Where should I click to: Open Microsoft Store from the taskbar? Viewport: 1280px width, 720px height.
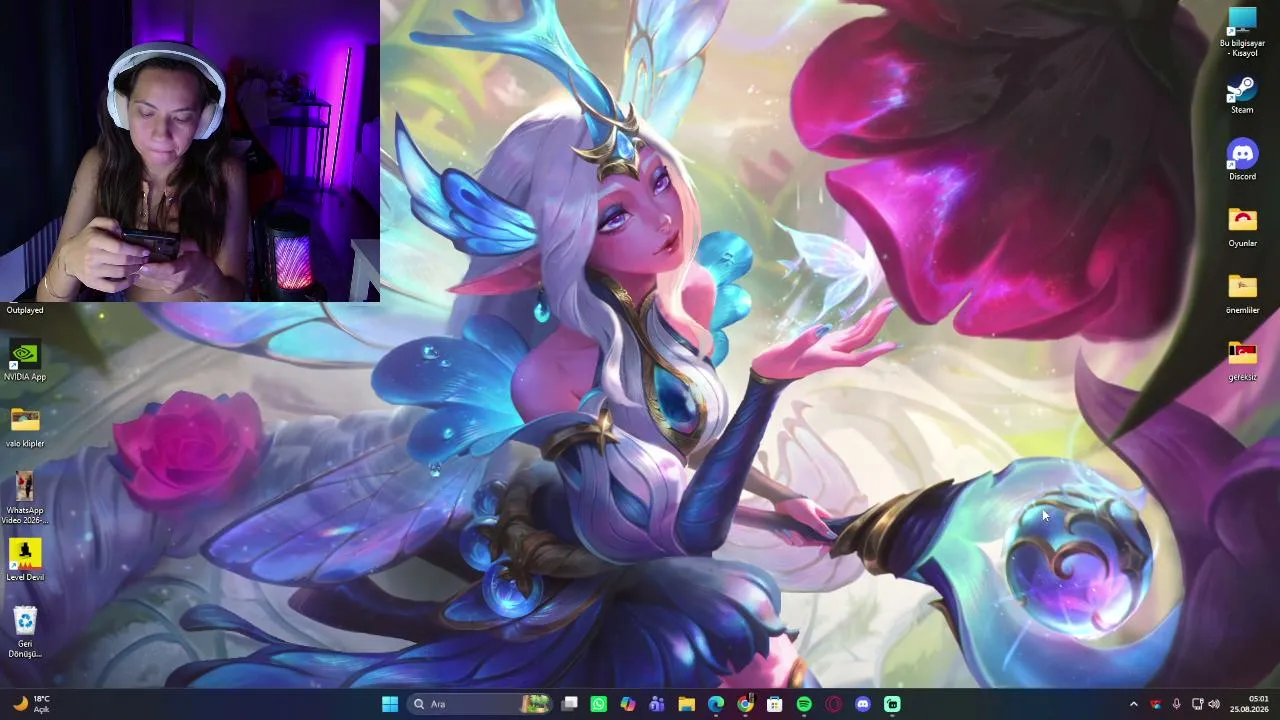(775, 704)
